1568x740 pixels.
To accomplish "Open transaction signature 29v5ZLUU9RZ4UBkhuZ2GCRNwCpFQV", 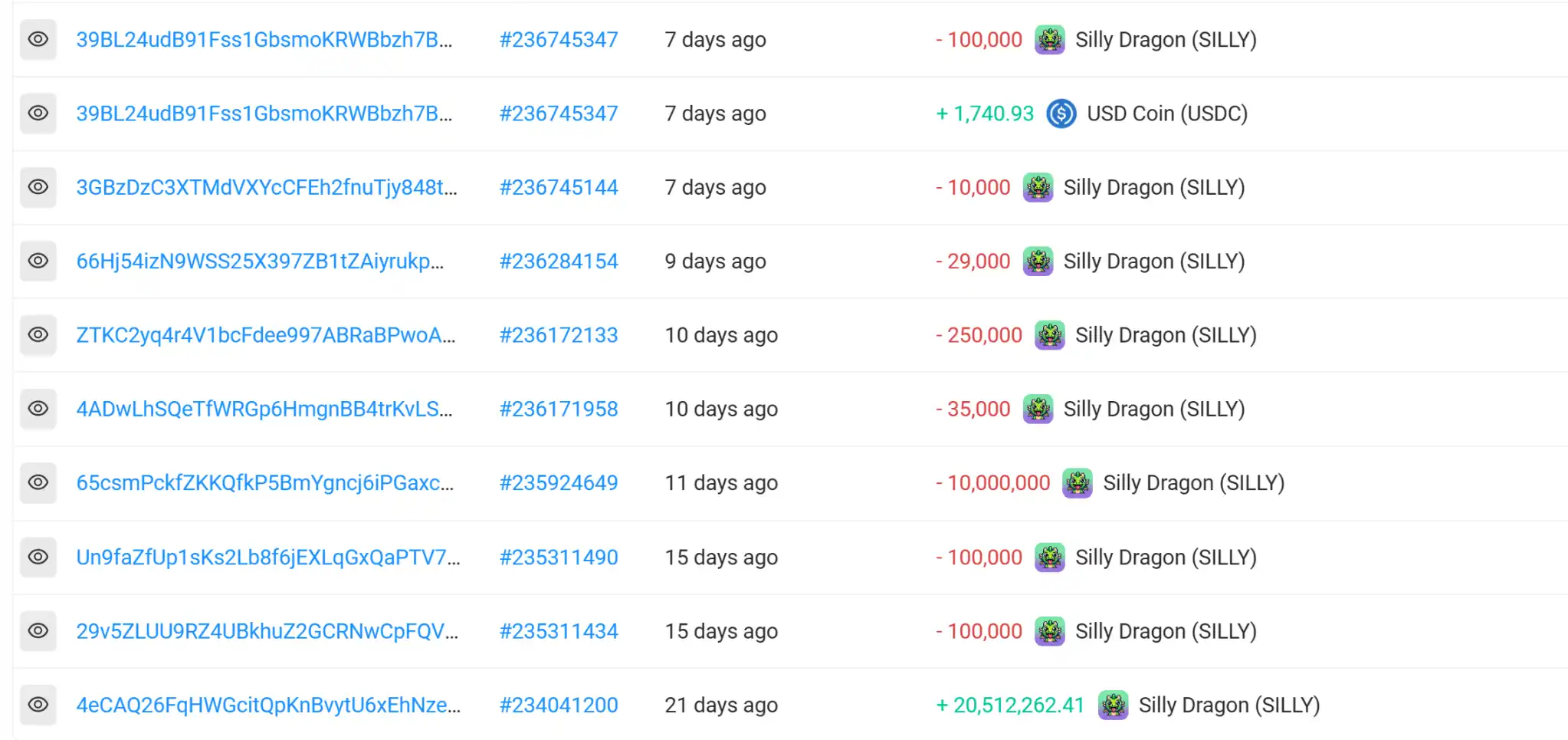I will [267, 631].
